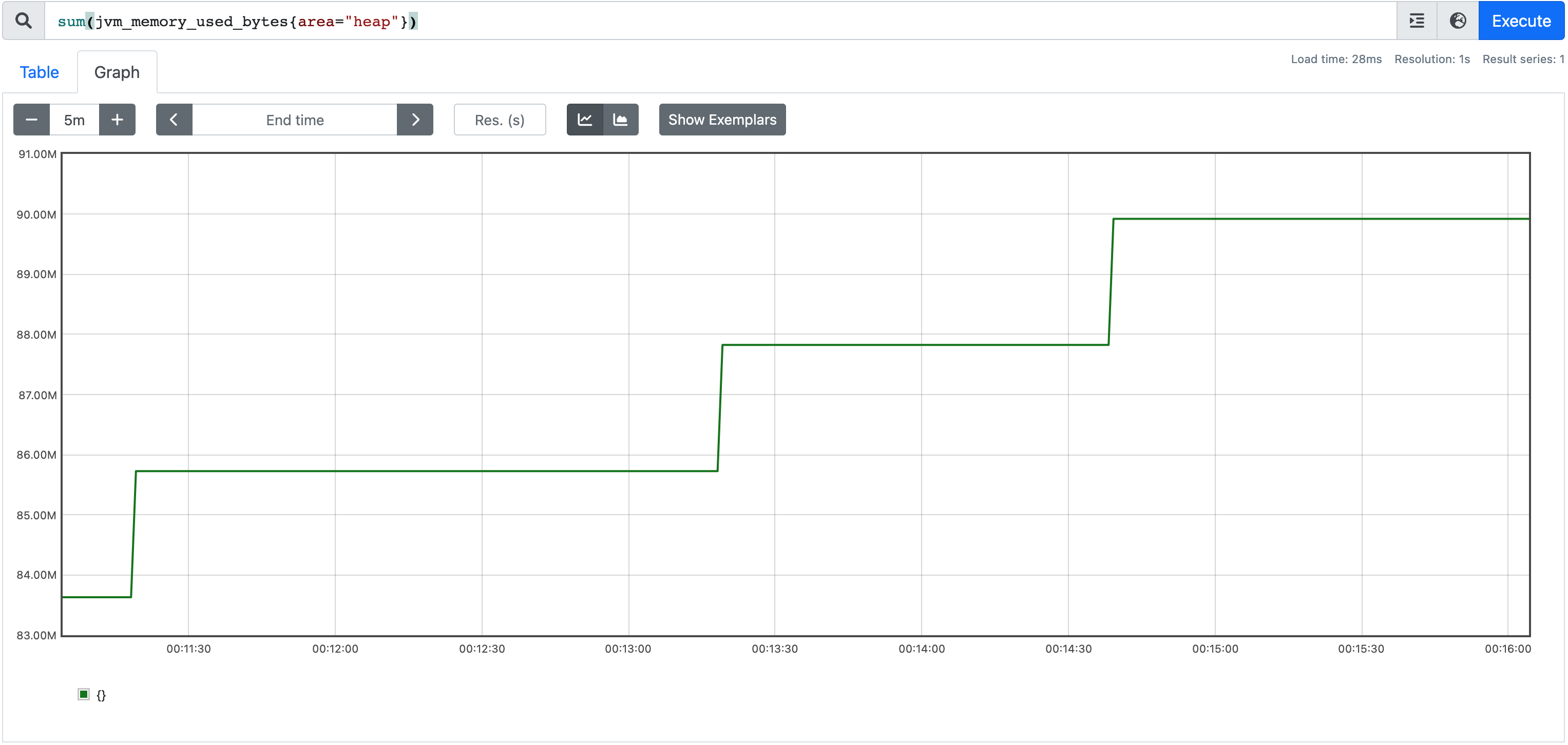This screenshot has width=1568, height=745.
Task: Click the line chart icon
Action: click(x=584, y=120)
